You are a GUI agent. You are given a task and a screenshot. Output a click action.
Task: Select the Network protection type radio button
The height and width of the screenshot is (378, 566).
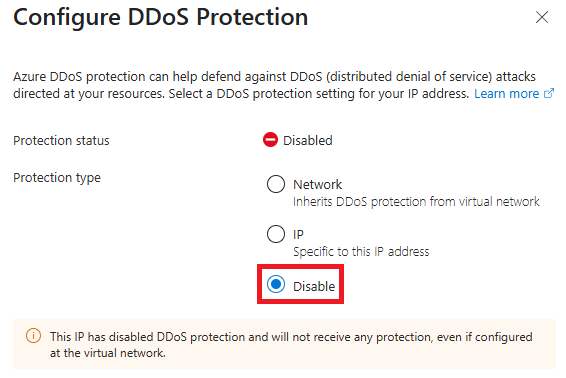276,184
